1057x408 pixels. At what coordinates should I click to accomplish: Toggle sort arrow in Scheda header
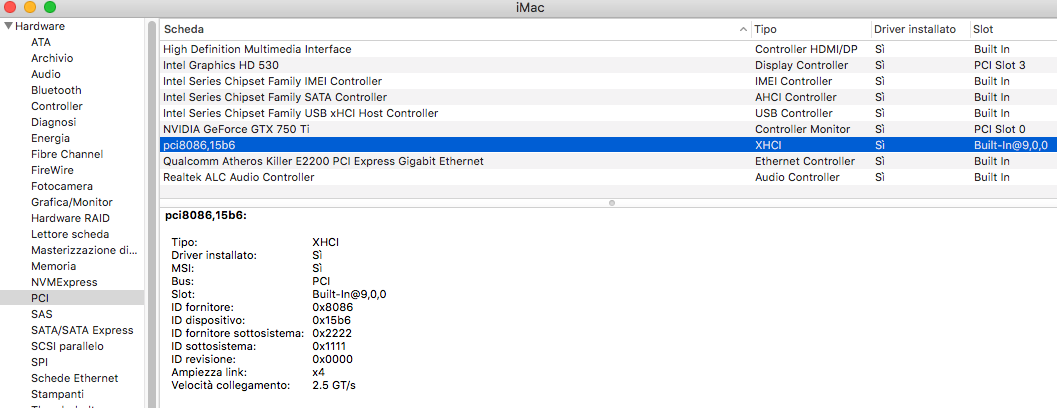click(x=744, y=30)
